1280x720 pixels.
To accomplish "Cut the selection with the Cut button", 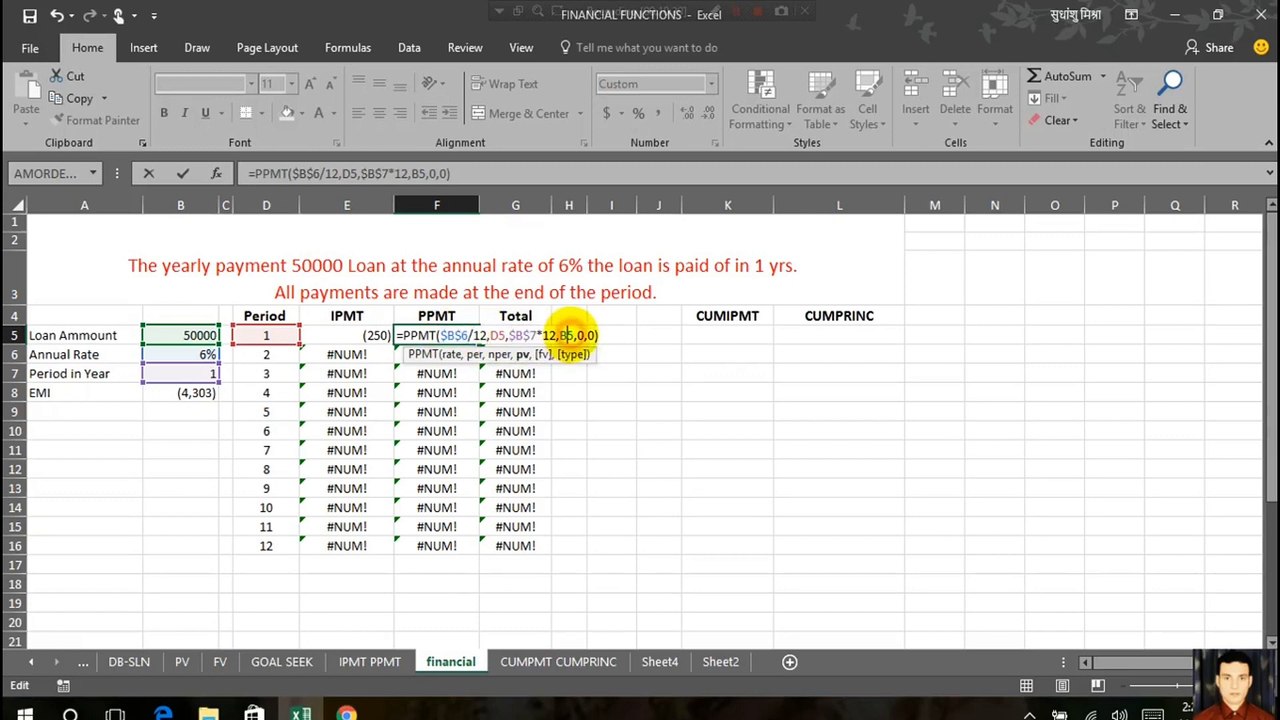I will point(67,76).
